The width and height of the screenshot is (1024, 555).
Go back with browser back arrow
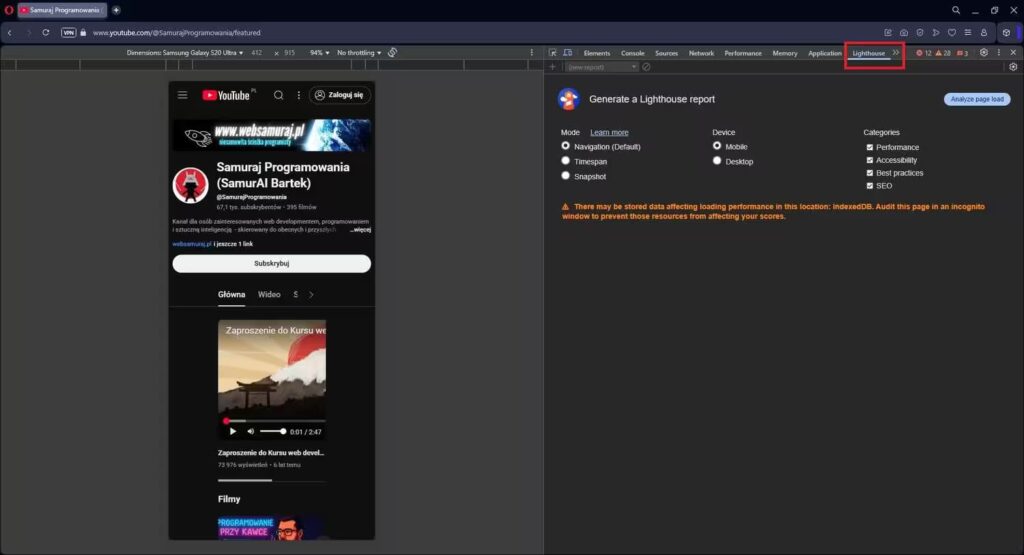[x=10, y=33]
